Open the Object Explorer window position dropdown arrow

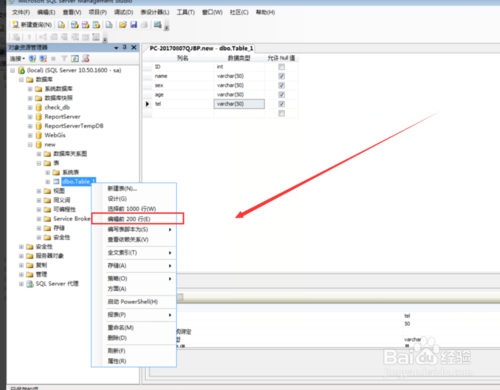click(116, 48)
